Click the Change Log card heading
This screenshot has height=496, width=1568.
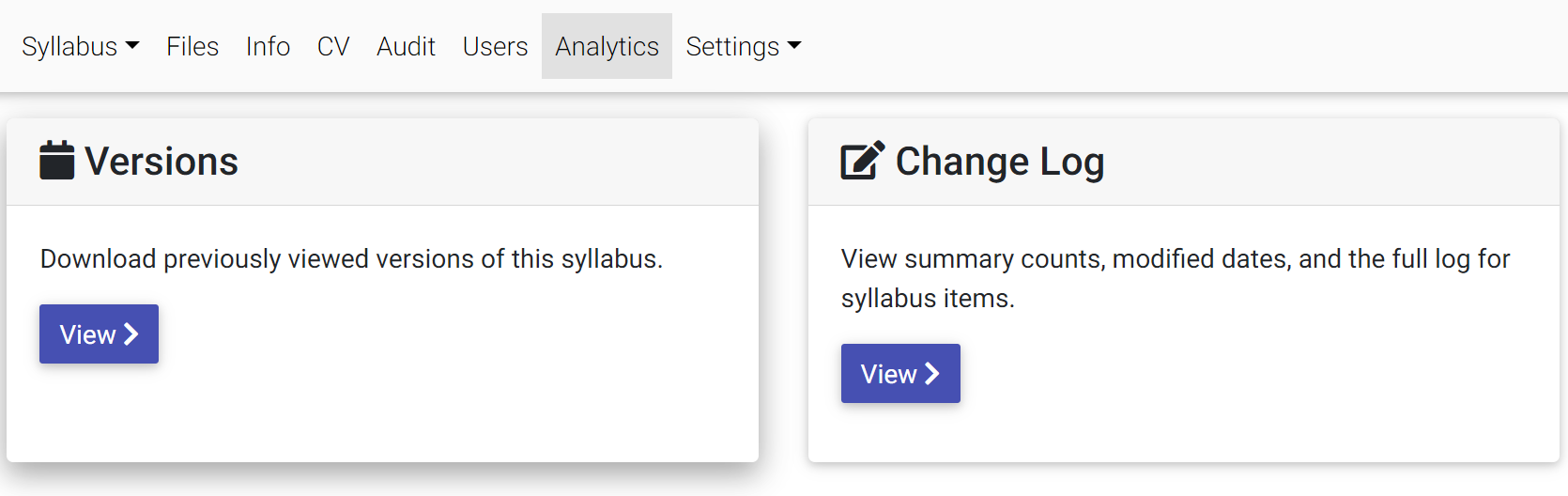pos(1000,162)
